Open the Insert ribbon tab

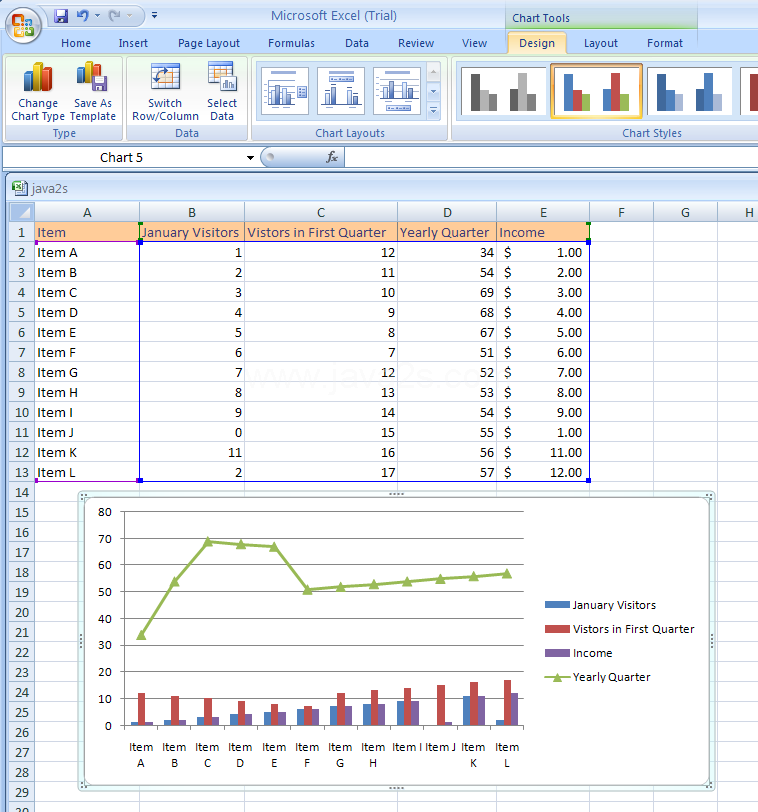[133, 44]
